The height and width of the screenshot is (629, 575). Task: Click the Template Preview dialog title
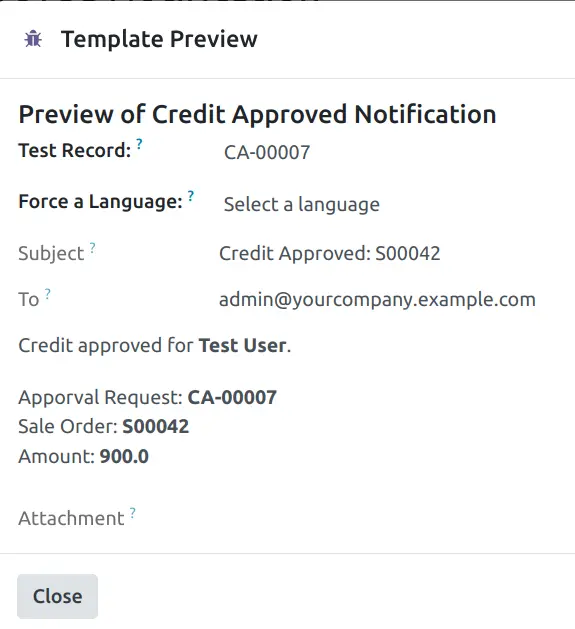click(x=159, y=39)
